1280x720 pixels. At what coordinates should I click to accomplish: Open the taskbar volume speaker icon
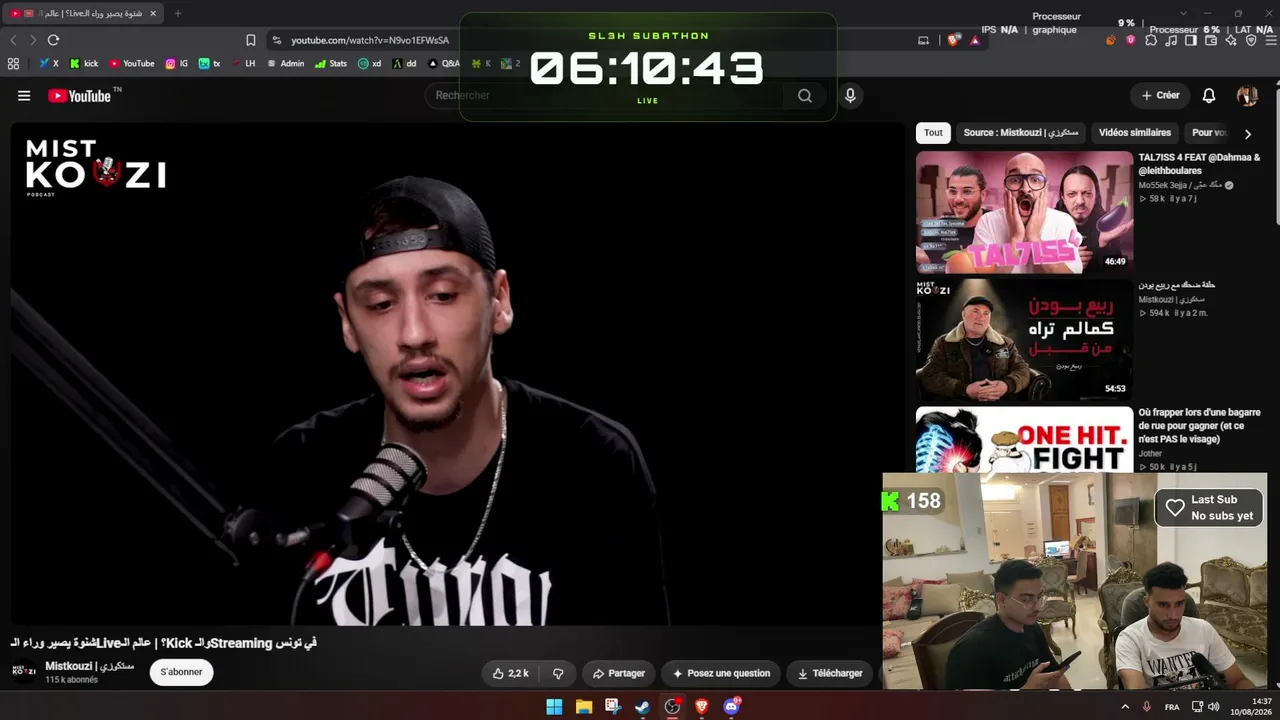1214,707
